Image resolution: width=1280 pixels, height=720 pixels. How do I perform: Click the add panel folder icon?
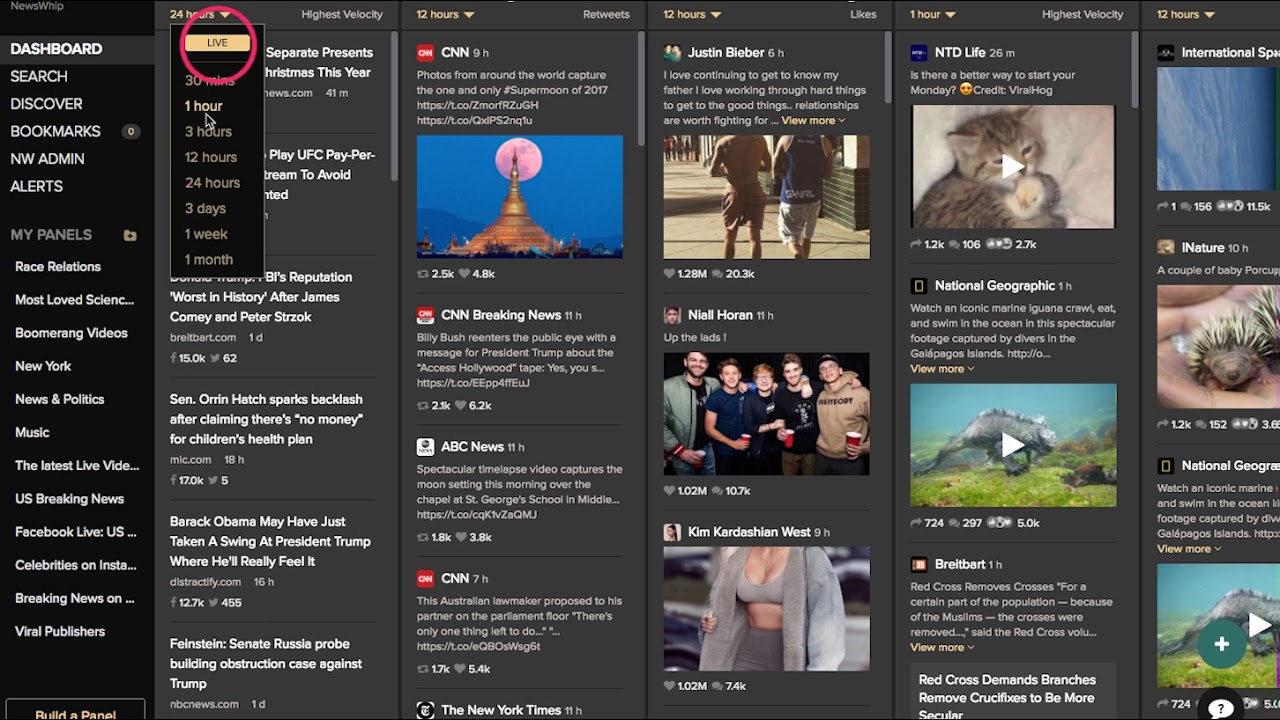pyautogui.click(x=130, y=235)
